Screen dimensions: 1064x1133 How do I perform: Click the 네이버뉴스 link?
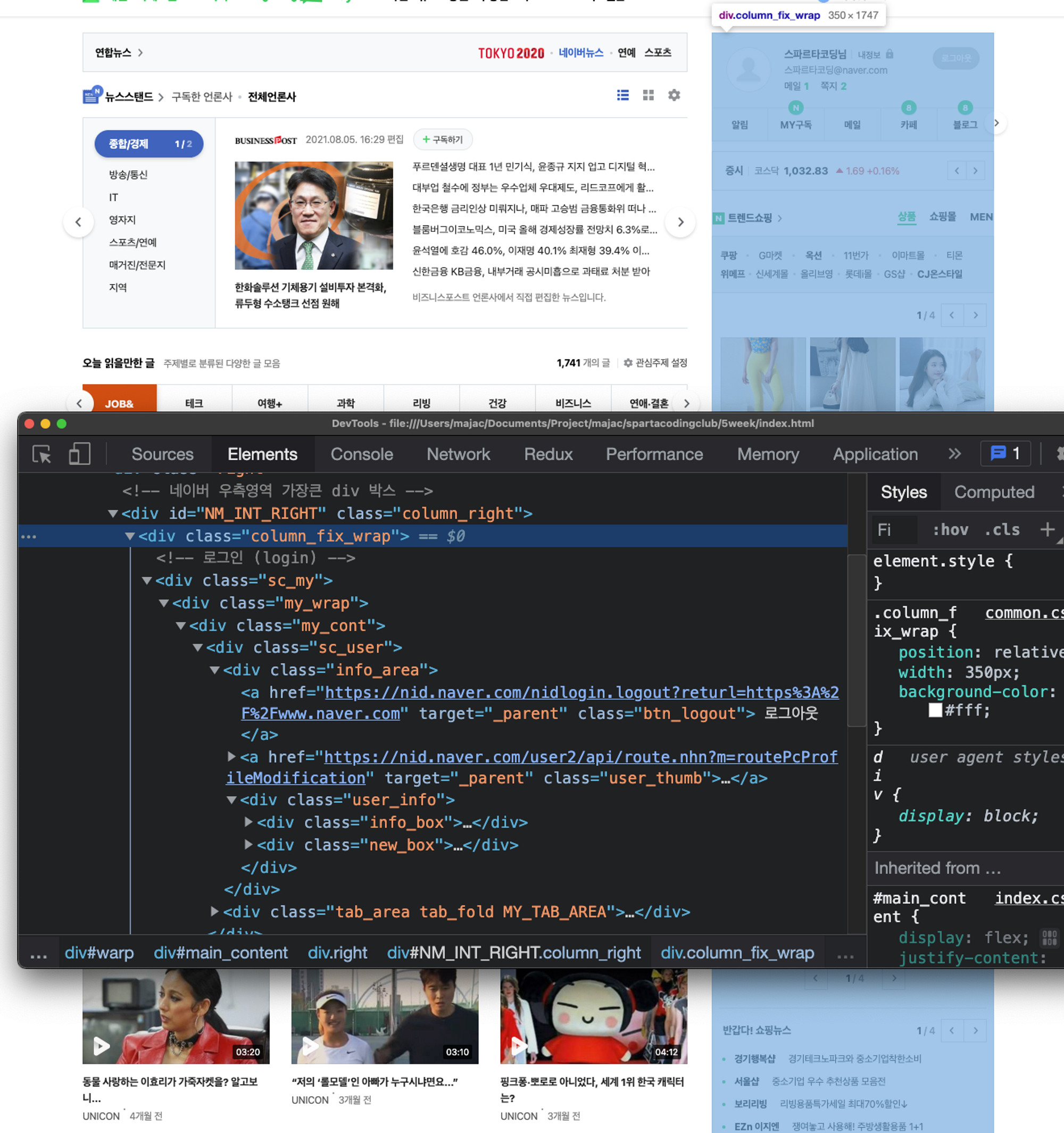point(581,53)
